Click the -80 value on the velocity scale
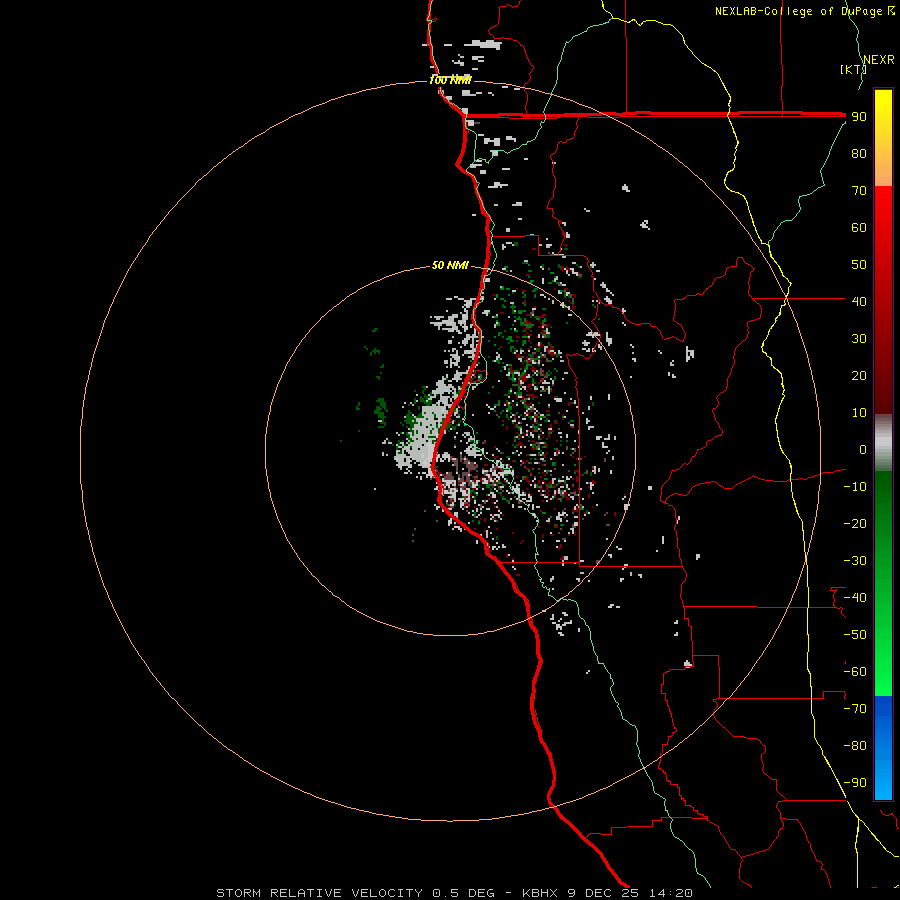900x900 pixels. (x=855, y=746)
